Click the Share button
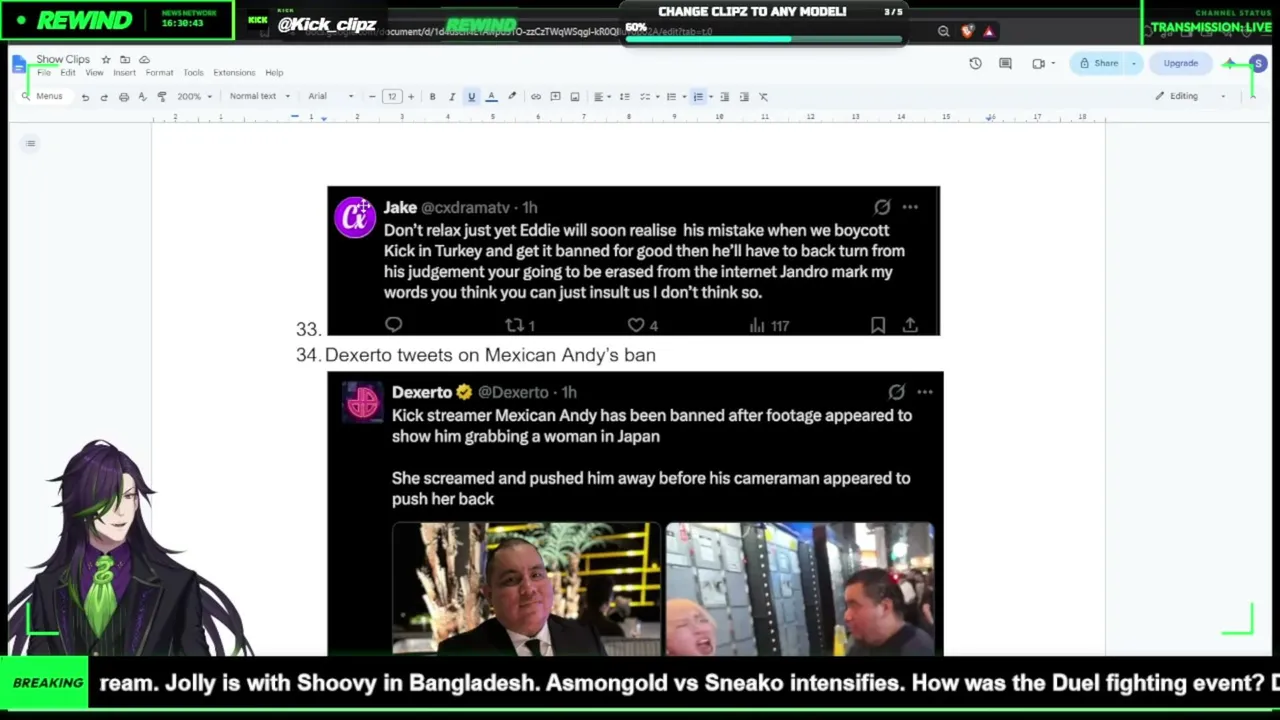1280x720 pixels. coord(1098,64)
